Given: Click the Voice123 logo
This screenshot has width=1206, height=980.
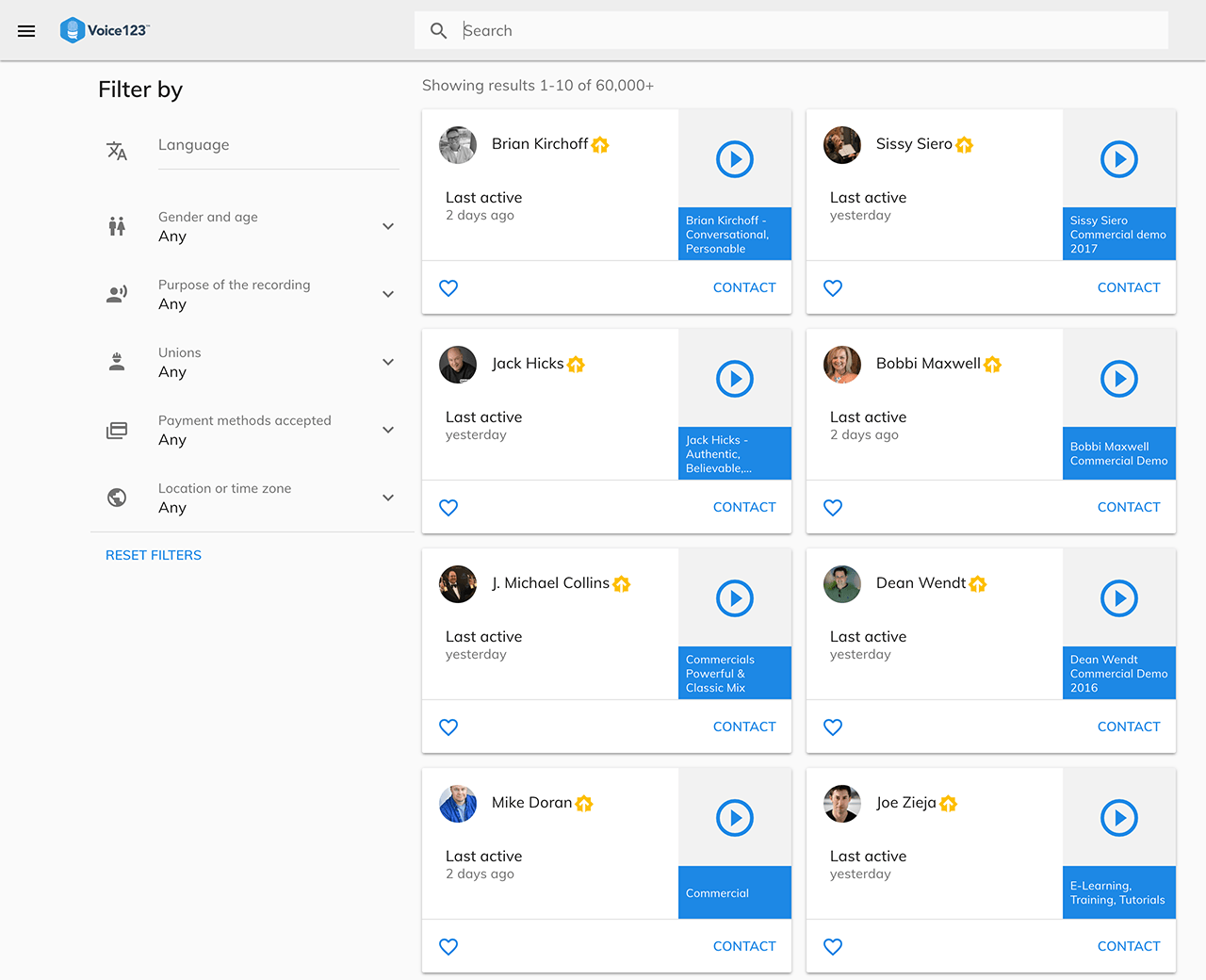Looking at the screenshot, I should click(105, 30).
